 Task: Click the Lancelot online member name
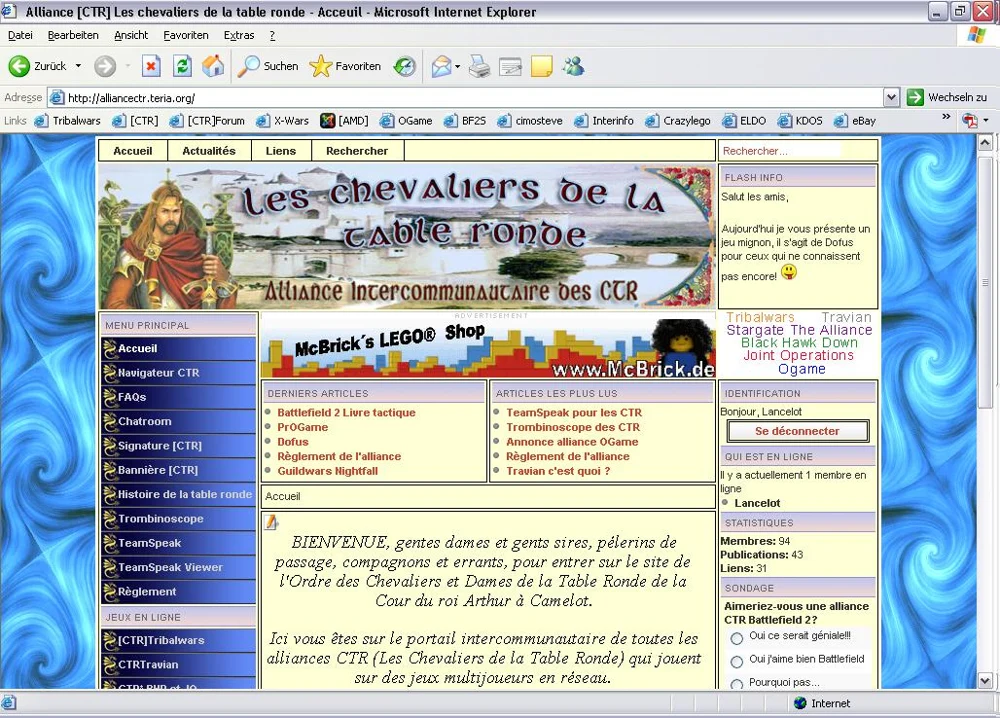pos(757,503)
